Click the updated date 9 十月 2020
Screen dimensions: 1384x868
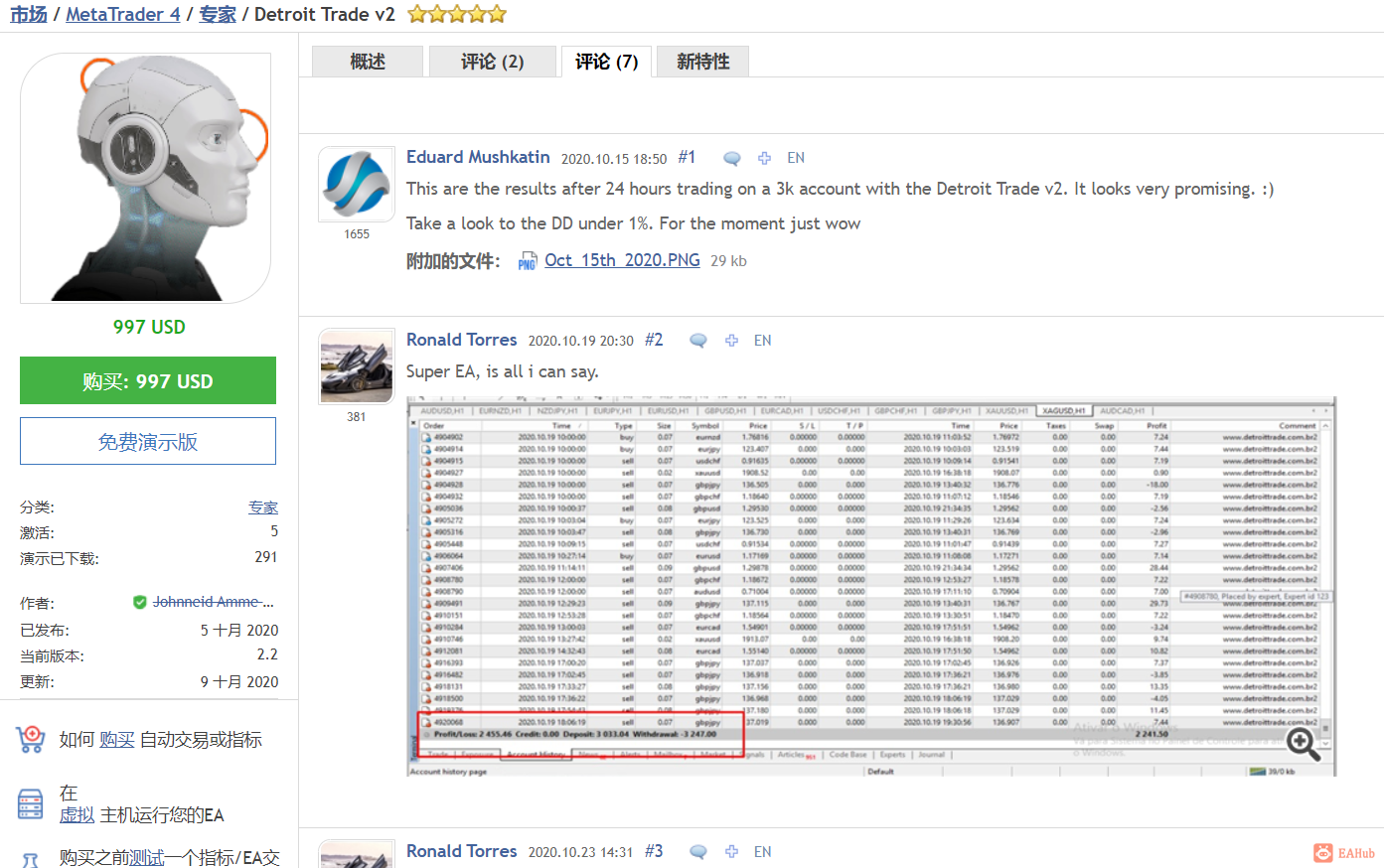coord(239,682)
